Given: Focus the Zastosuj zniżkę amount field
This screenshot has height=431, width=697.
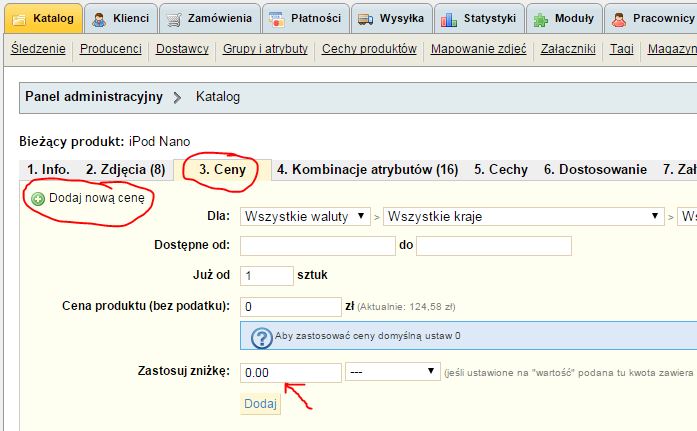Looking at the screenshot, I should (291, 373).
